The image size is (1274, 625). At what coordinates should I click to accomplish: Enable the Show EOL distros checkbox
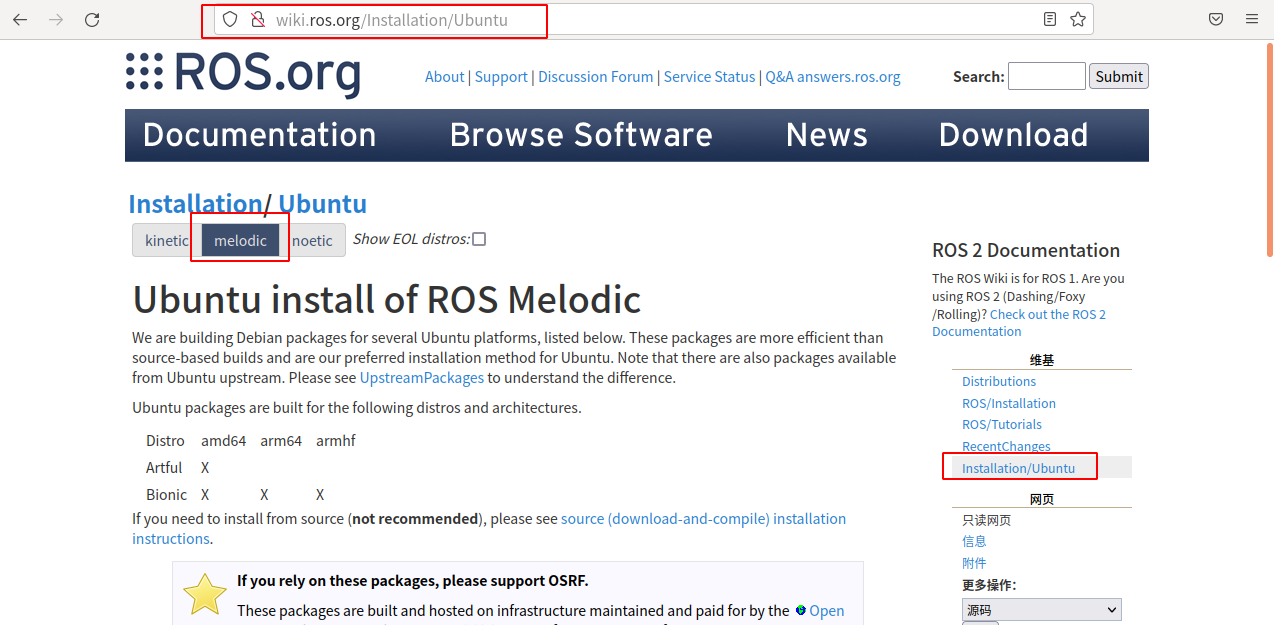coord(479,239)
